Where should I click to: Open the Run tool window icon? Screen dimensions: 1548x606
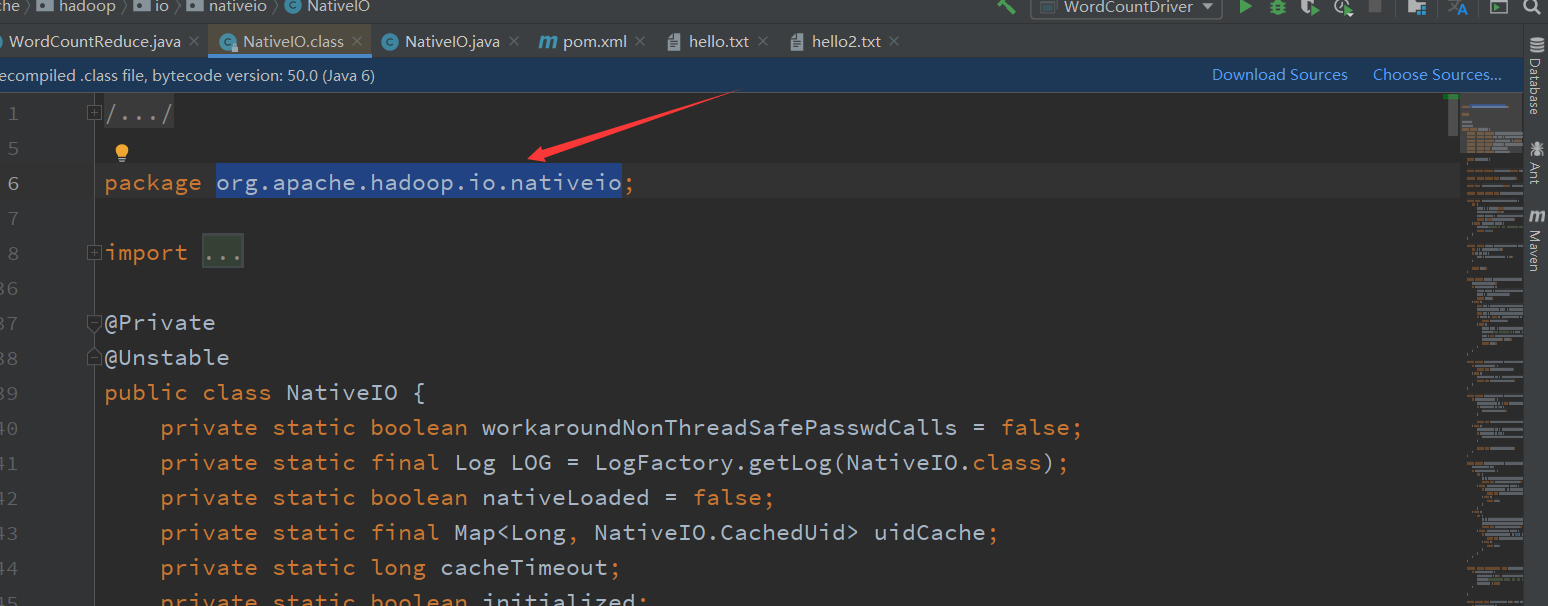1499,8
